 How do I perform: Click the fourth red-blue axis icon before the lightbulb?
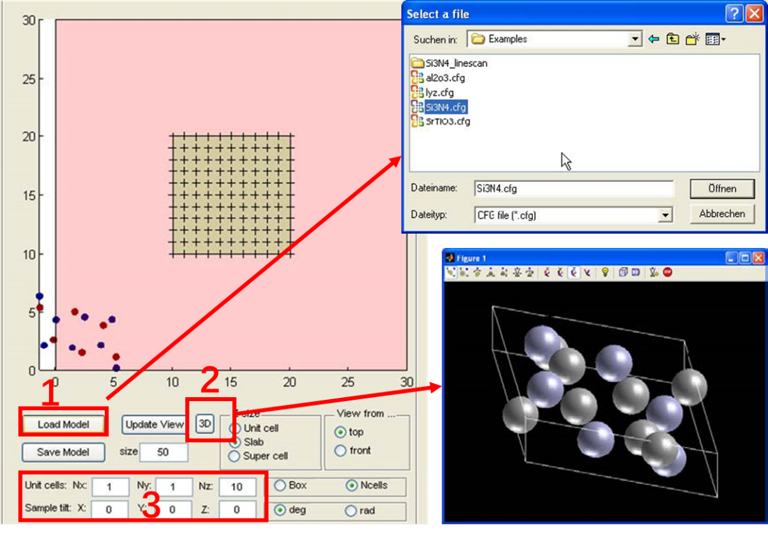(587, 272)
